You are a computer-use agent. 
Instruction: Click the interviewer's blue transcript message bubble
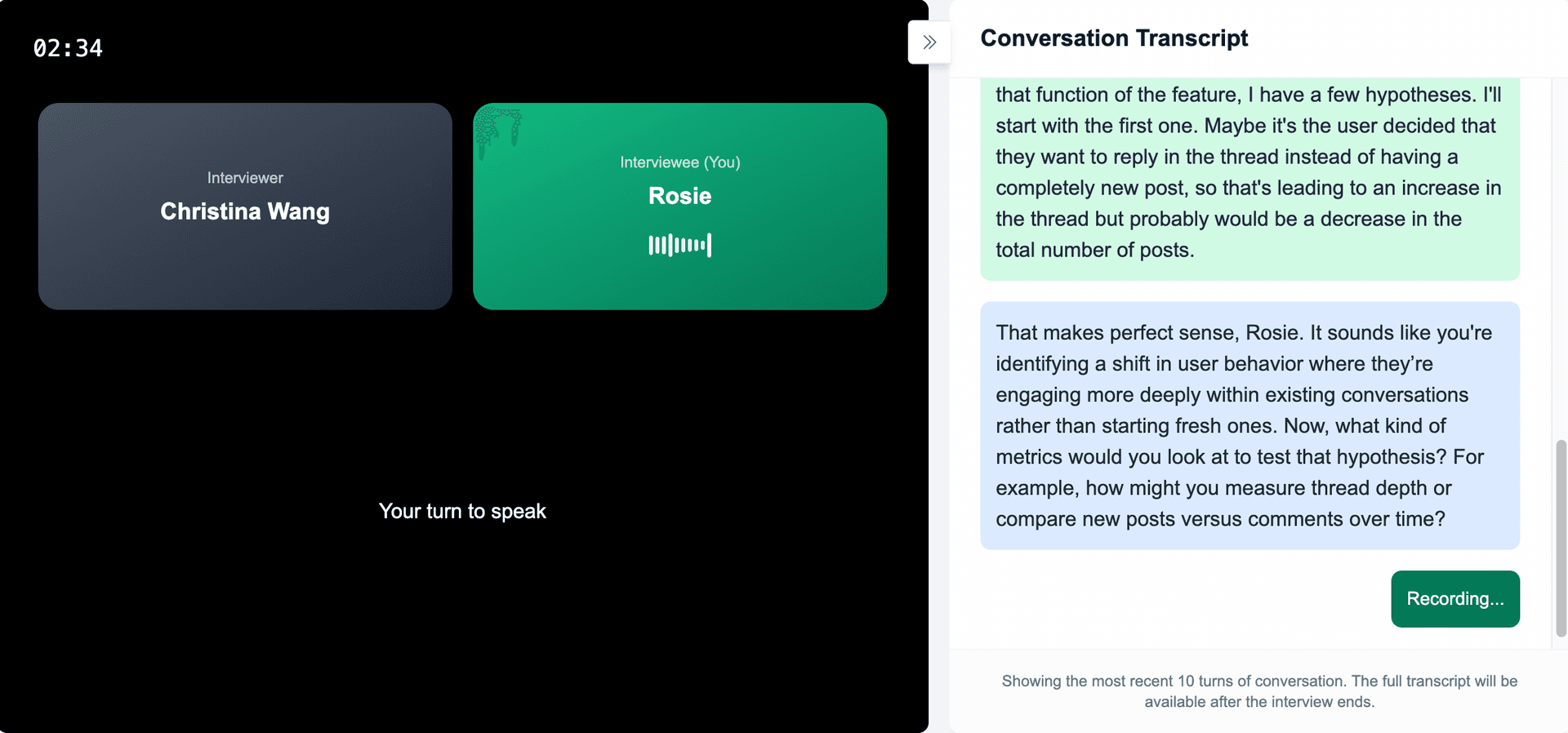[x=1249, y=425]
